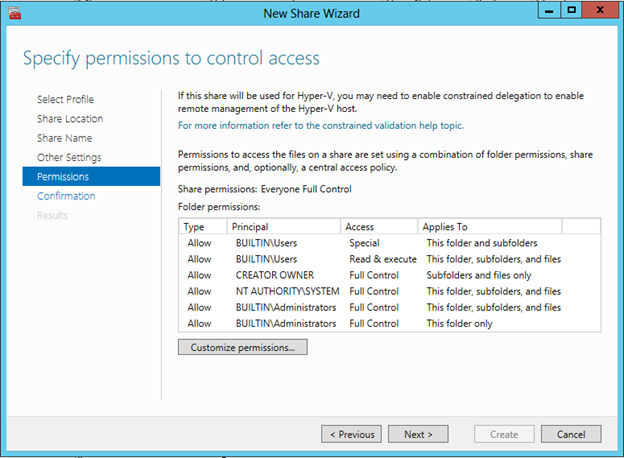This screenshot has width=624, height=458.
Task: Switch to Share Name step
Action: (x=64, y=138)
